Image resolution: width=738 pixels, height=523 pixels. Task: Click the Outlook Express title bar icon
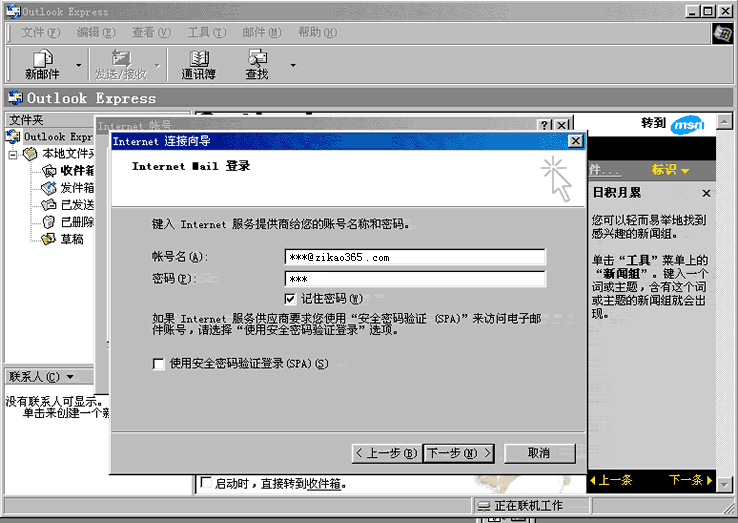click(x=14, y=11)
